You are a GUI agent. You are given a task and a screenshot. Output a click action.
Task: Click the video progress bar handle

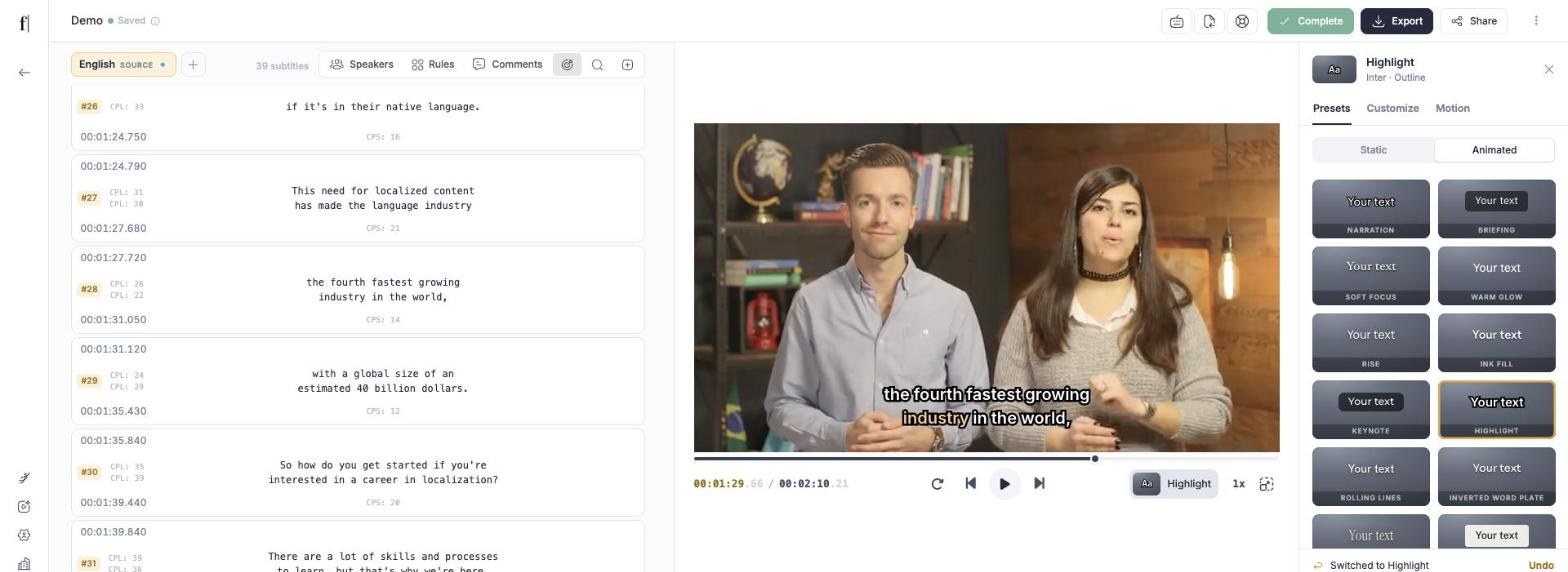[x=1095, y=459]
